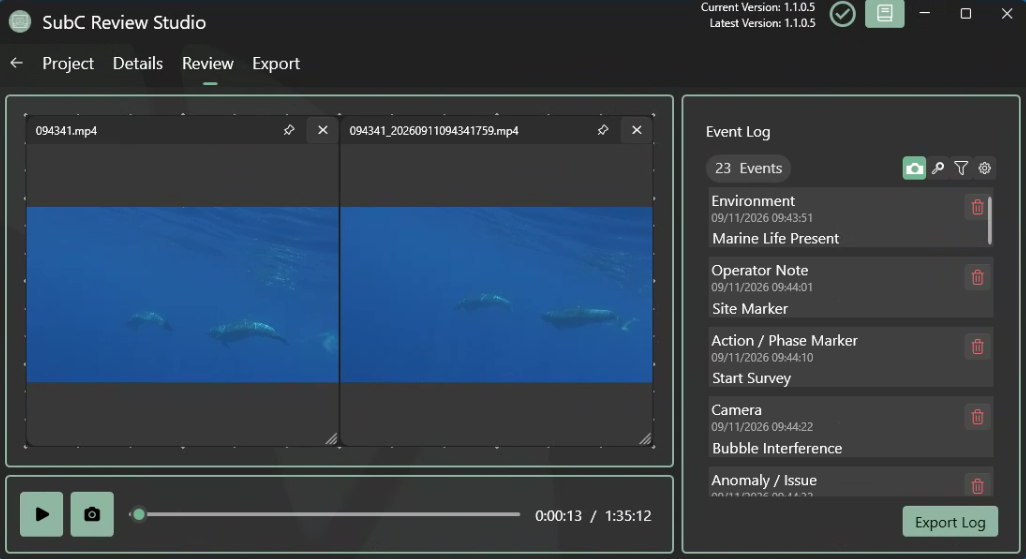
Task: Open the Event Log filter funnel
Action: click(961, 168)
